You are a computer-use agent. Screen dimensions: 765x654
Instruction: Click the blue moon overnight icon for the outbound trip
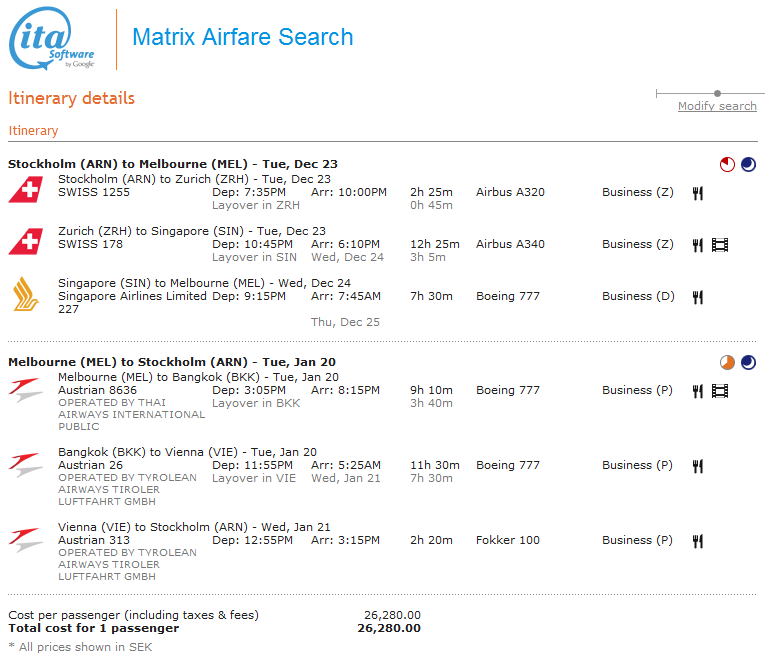coord(748,164)
